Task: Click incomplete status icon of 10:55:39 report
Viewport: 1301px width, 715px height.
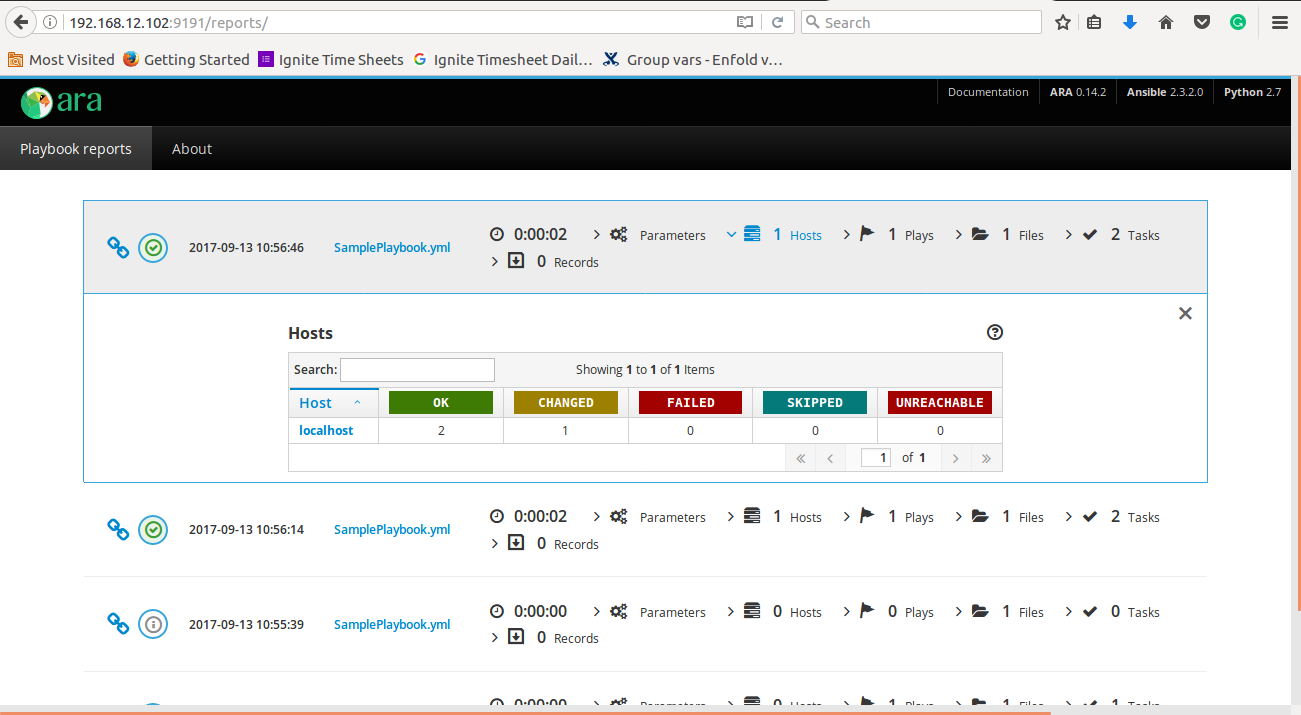Action: [153, 624]
